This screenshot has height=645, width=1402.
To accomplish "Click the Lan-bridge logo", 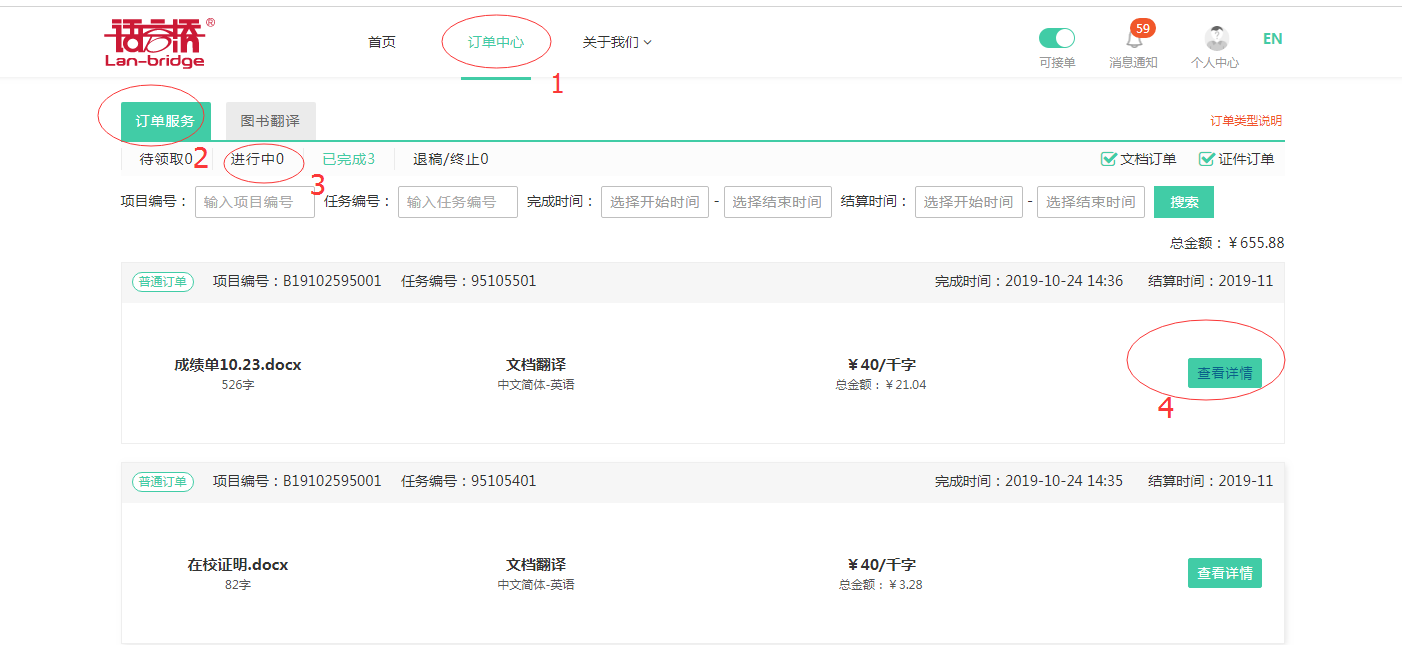I will click(x=158, y=43).
